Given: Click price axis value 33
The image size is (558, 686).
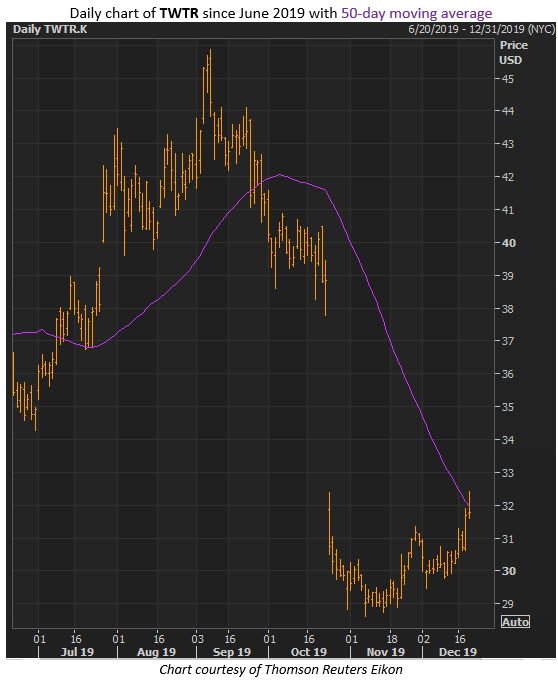Looking at the screenshot, I should (x=508, y=473).
